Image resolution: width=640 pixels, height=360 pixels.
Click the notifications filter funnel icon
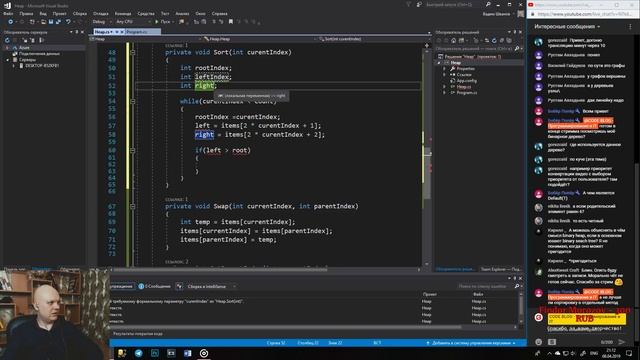click(409, 4)
